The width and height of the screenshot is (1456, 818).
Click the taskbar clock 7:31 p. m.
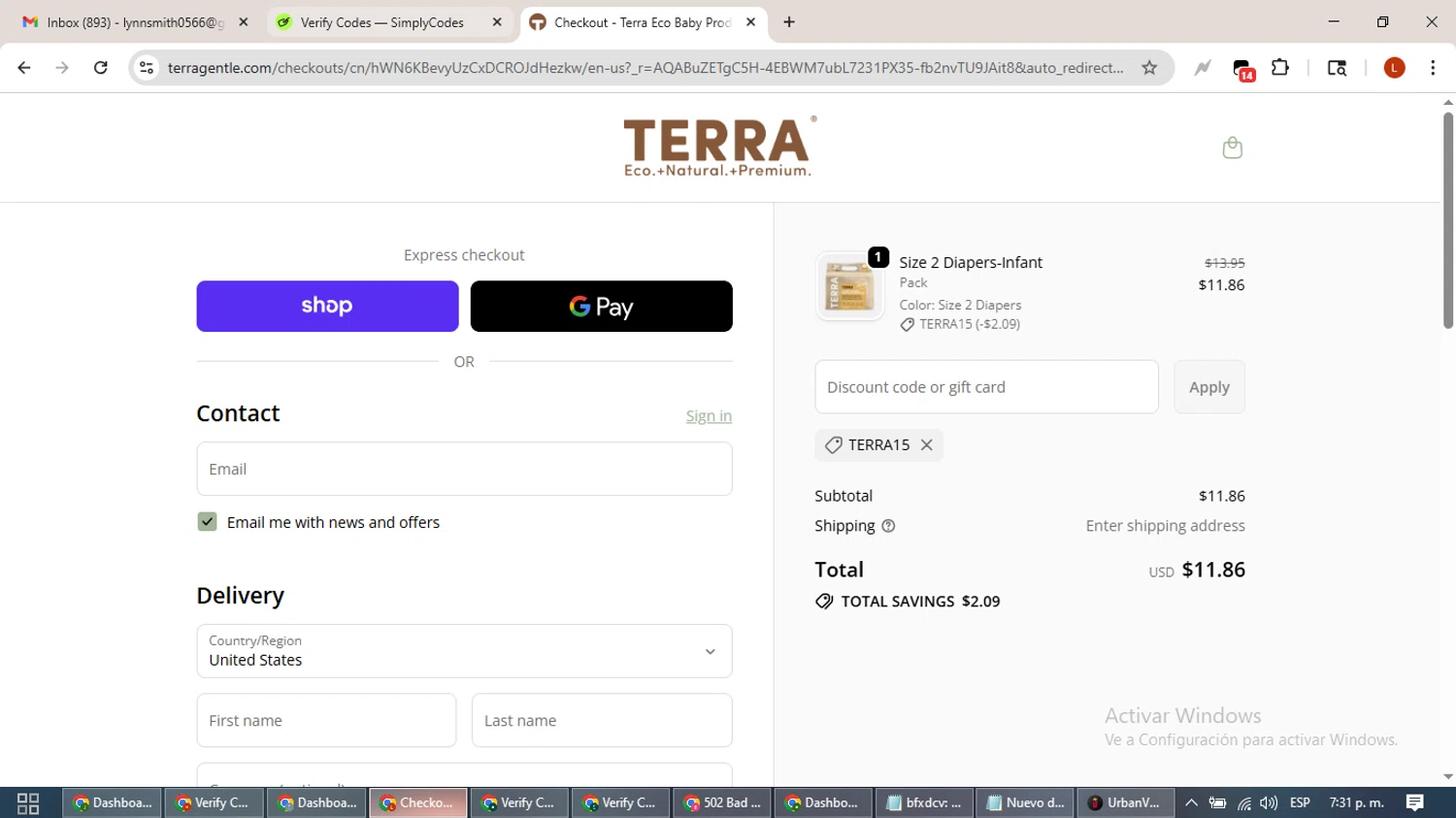pyautogui.click(x=1356, y=802)
